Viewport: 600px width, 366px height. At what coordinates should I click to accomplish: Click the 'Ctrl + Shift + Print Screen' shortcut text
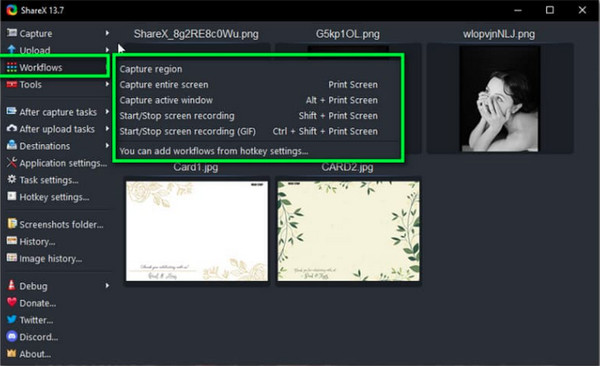click(x=325, y=131)
